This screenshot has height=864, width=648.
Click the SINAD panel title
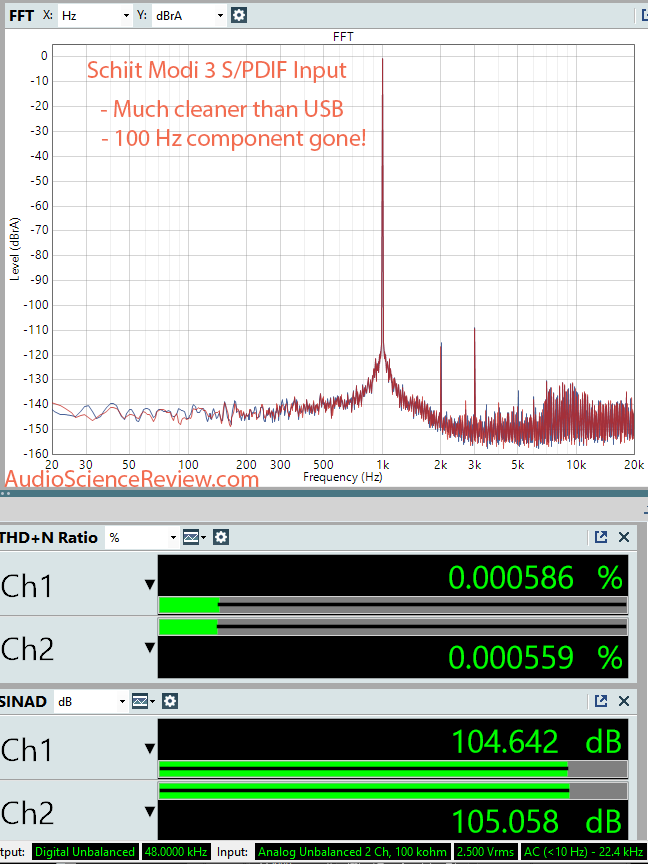23,701
